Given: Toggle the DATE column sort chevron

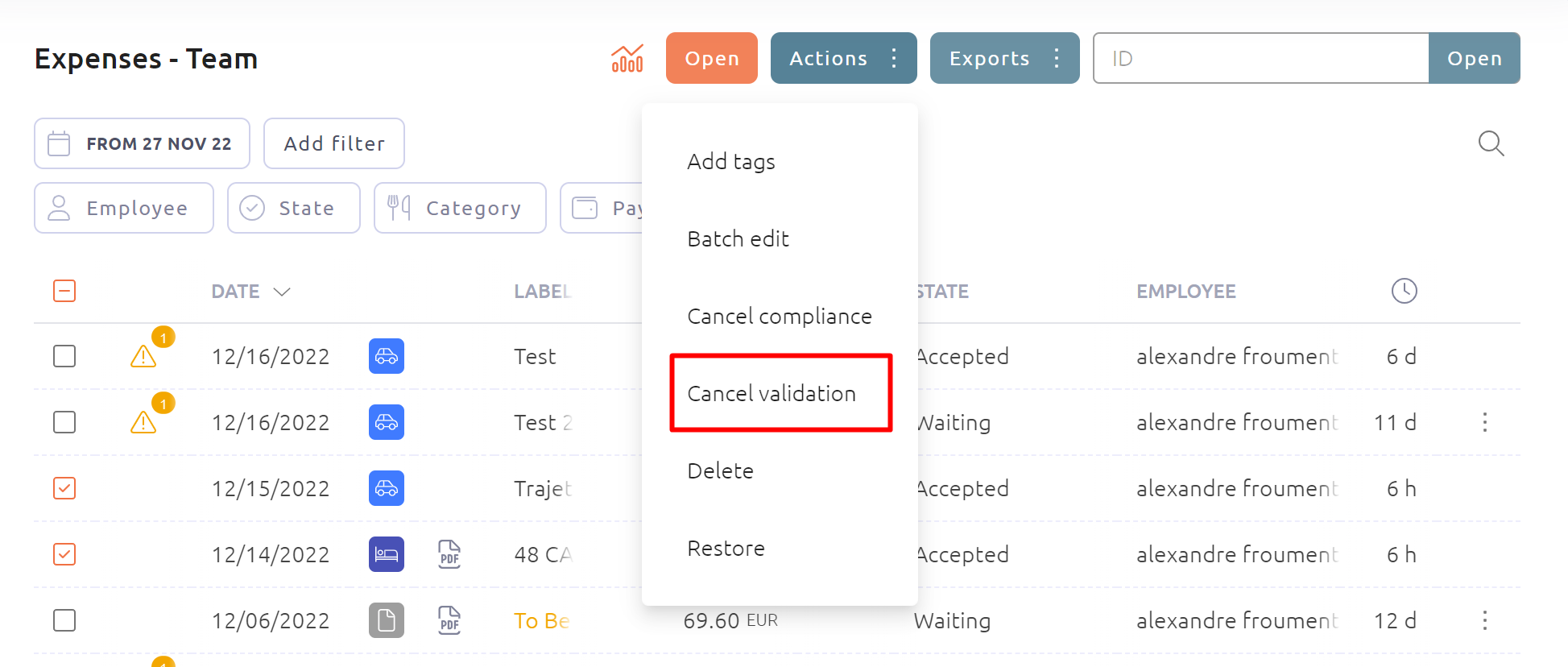Looking at the screenshot, I should pos(282,292).
